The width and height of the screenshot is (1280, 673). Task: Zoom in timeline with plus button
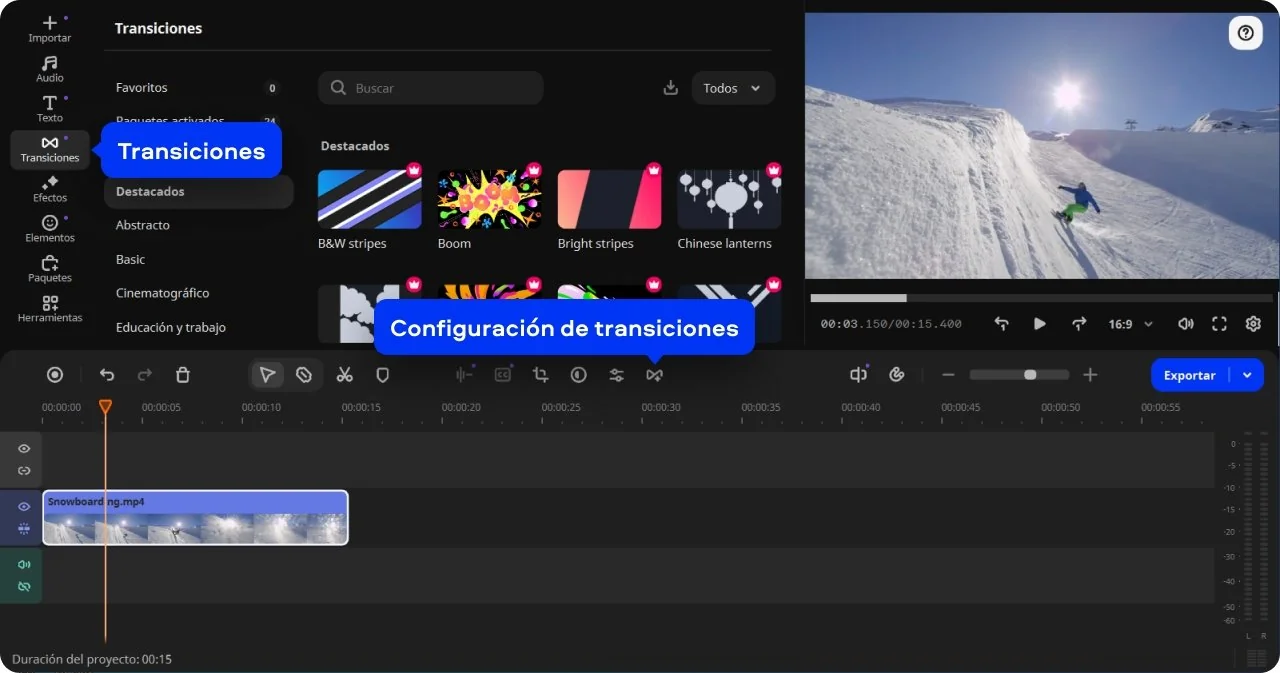click(x=1090, y=375)
